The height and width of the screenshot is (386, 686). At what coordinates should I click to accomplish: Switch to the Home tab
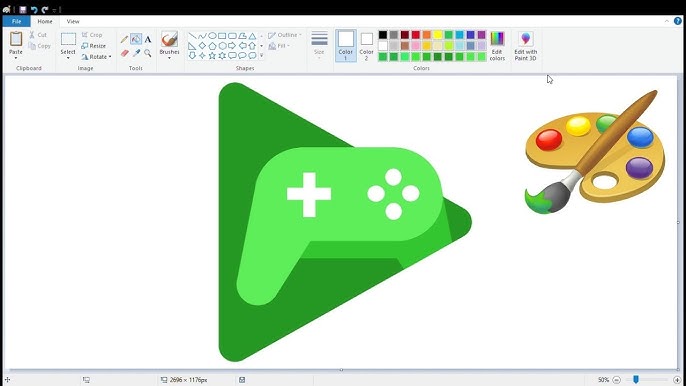(45, 21)
